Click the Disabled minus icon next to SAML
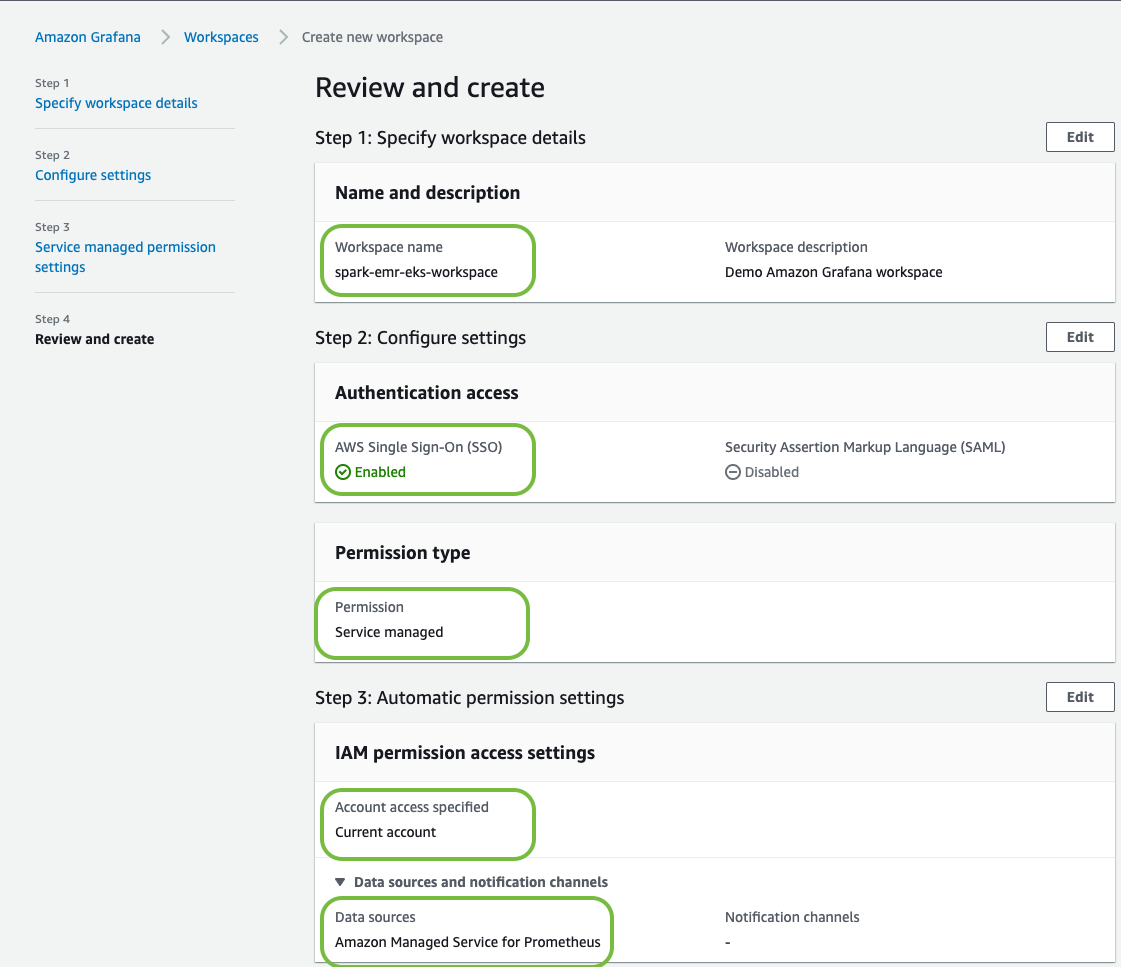 tap(734, 471)
